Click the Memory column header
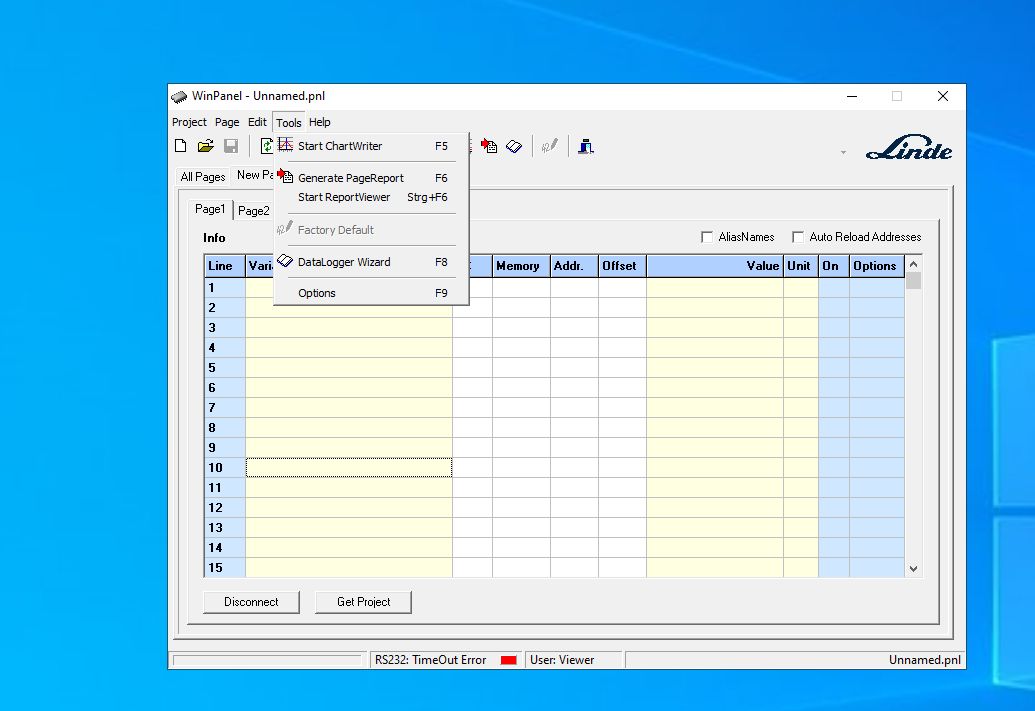1035x711 pixels. pos(521,266)
